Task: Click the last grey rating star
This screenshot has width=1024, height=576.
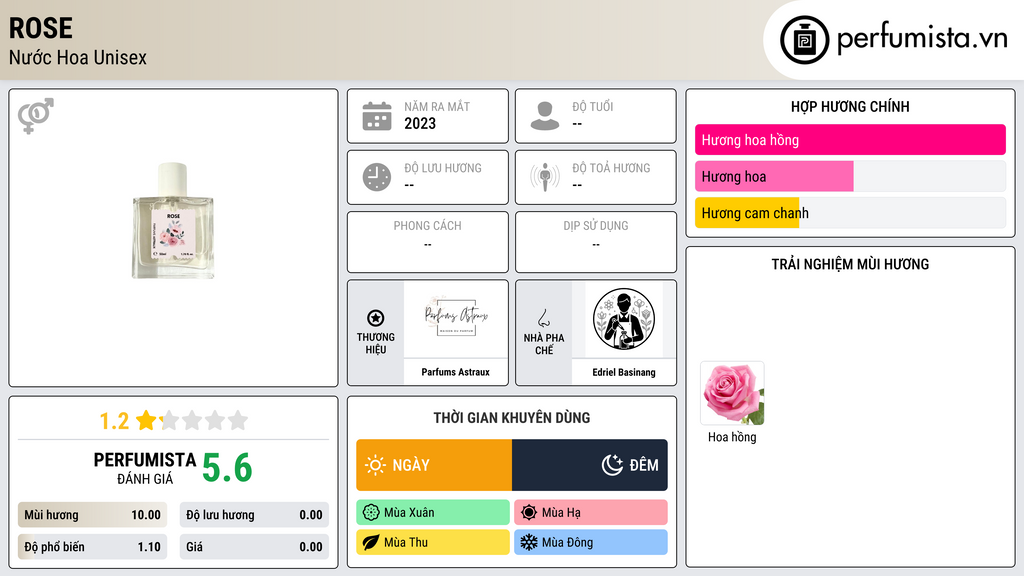Action: click(238, 420)
